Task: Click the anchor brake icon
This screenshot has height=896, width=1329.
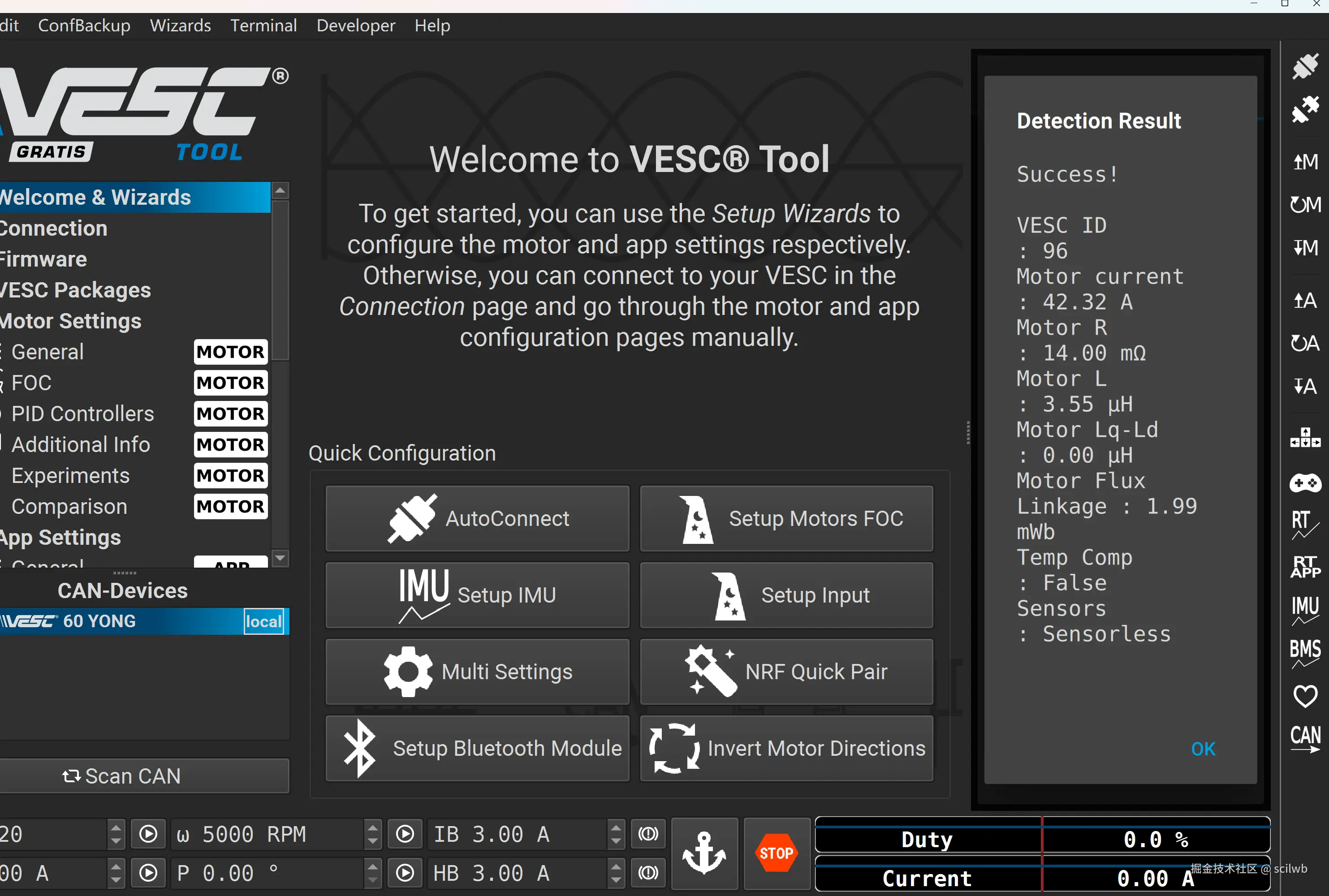Action: (x=704, y=853)
